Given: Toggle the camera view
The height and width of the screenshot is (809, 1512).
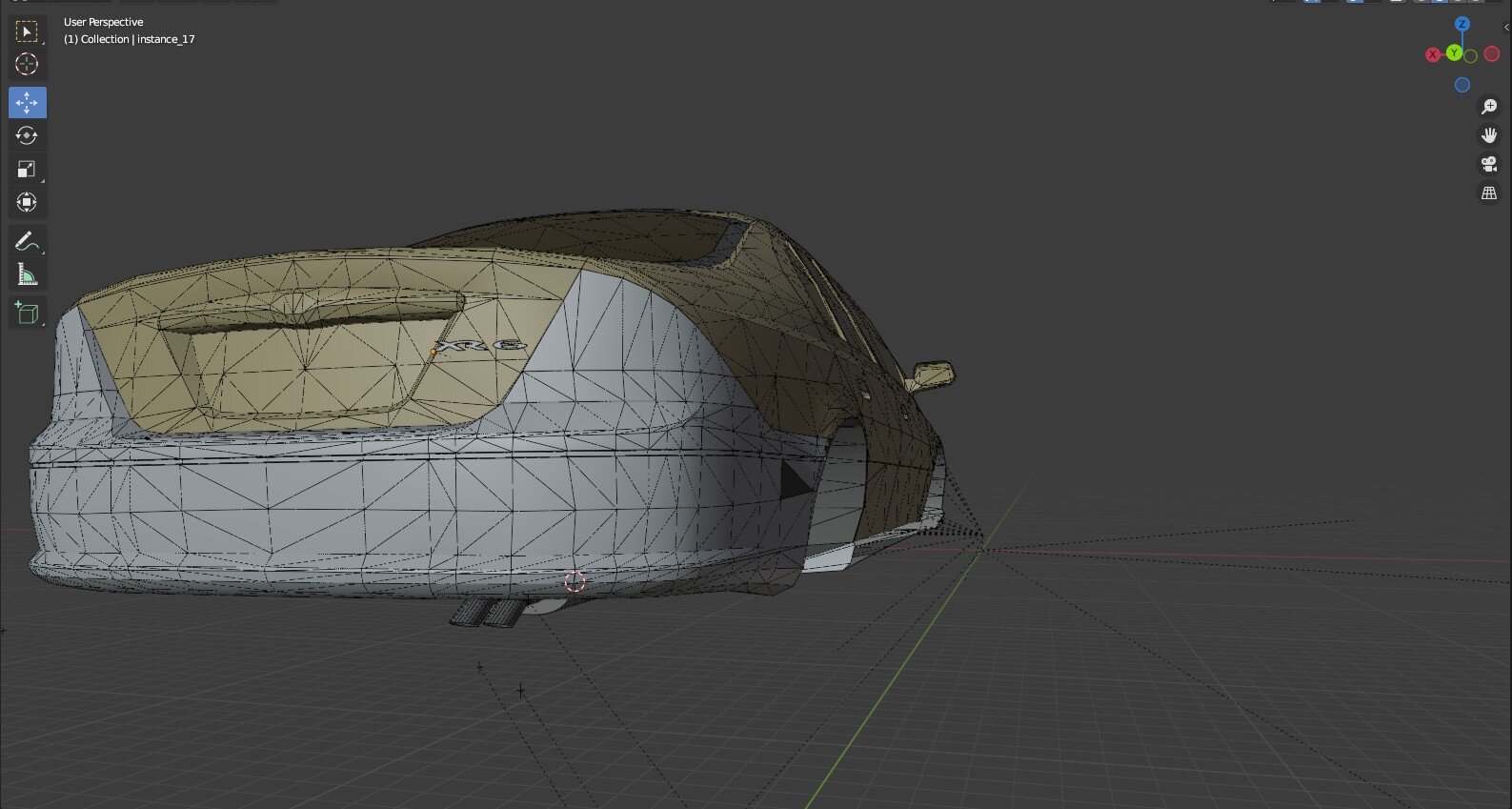Looking at the screenshot, I should [x=1488, y=164].
